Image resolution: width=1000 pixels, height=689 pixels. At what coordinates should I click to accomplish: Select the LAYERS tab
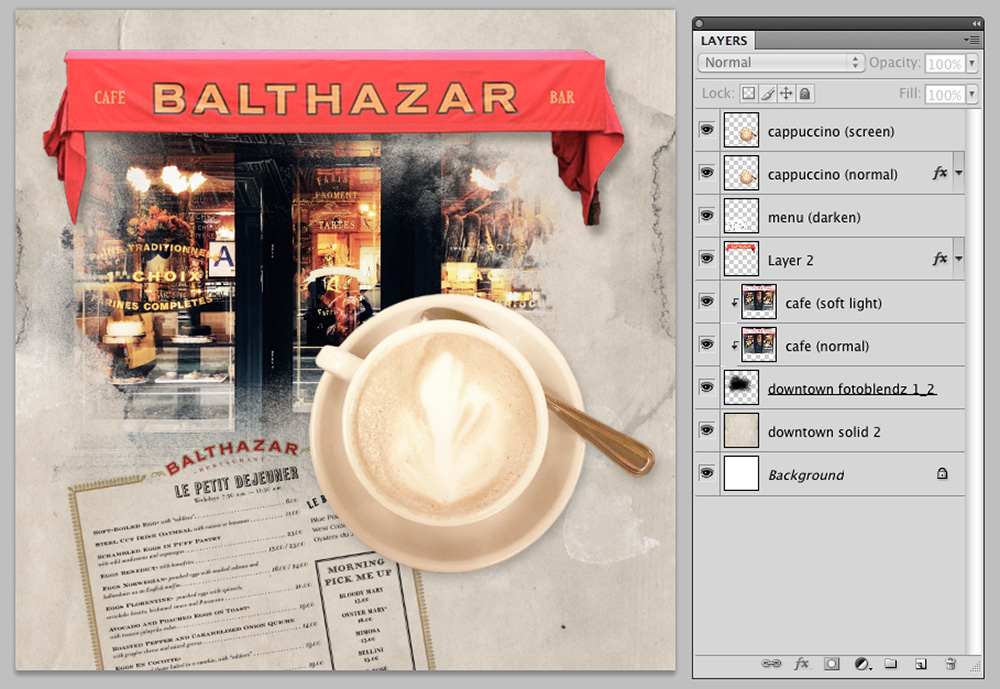724,40
